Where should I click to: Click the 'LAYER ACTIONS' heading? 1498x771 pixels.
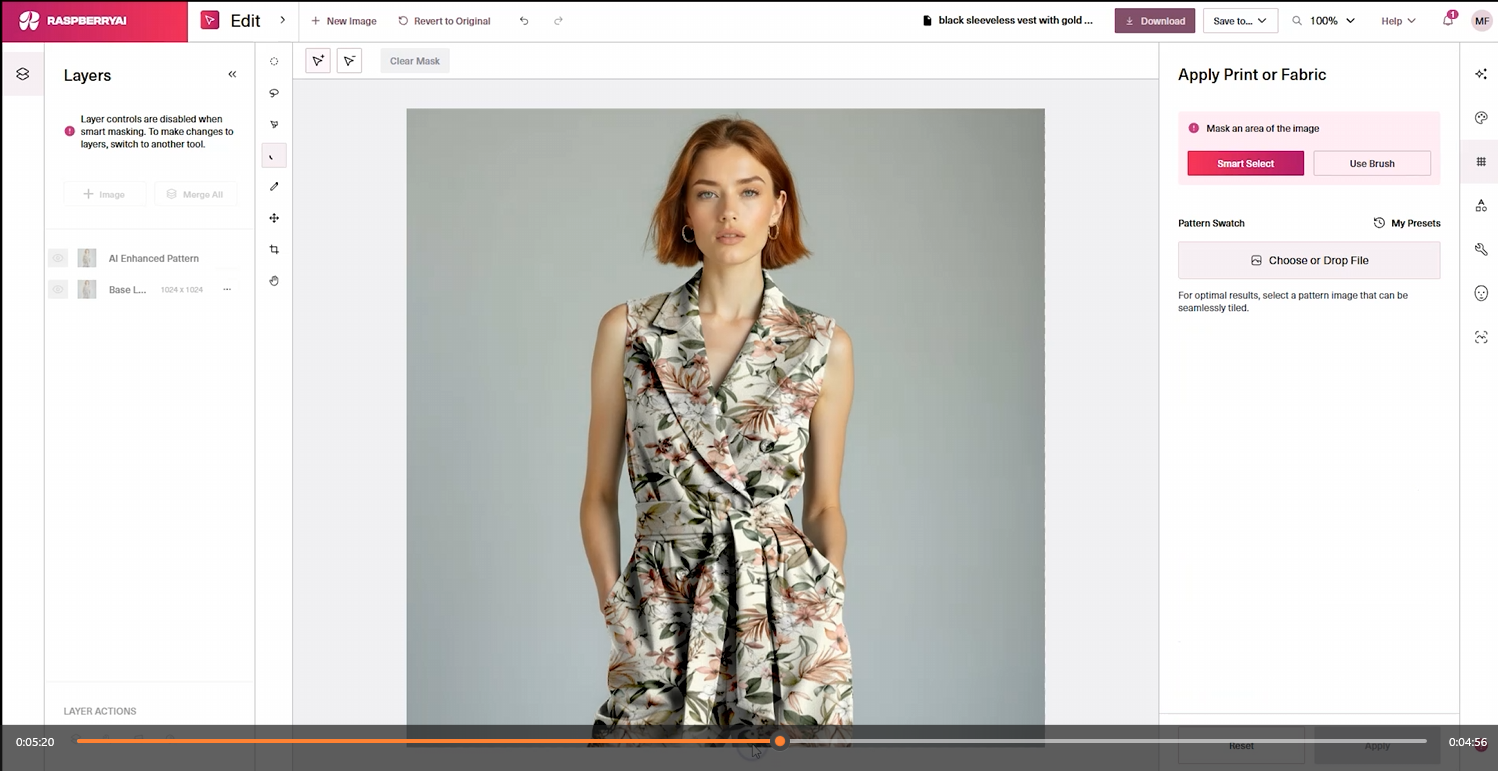tap(100, 711)
